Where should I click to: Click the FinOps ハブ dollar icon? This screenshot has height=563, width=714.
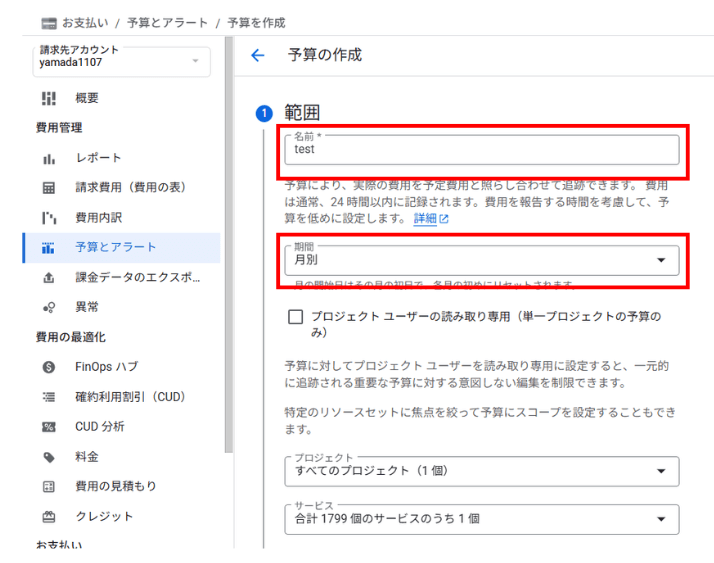point(48,367)
